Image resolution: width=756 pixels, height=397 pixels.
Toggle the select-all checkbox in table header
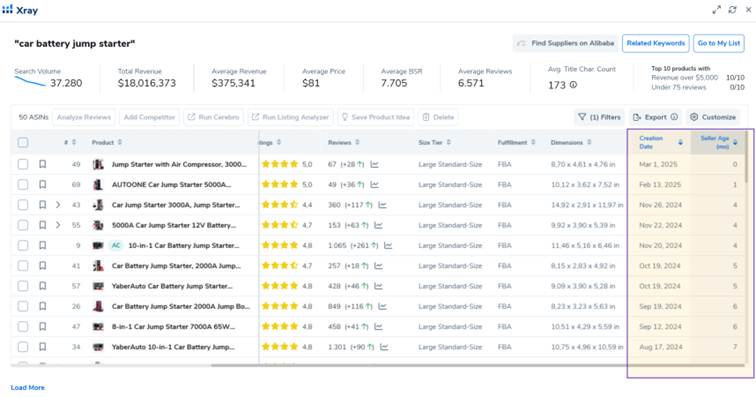(23, 142)
